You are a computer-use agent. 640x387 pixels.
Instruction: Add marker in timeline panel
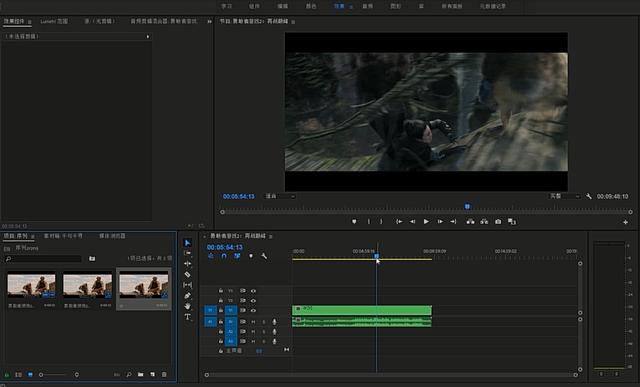(251, 256)
